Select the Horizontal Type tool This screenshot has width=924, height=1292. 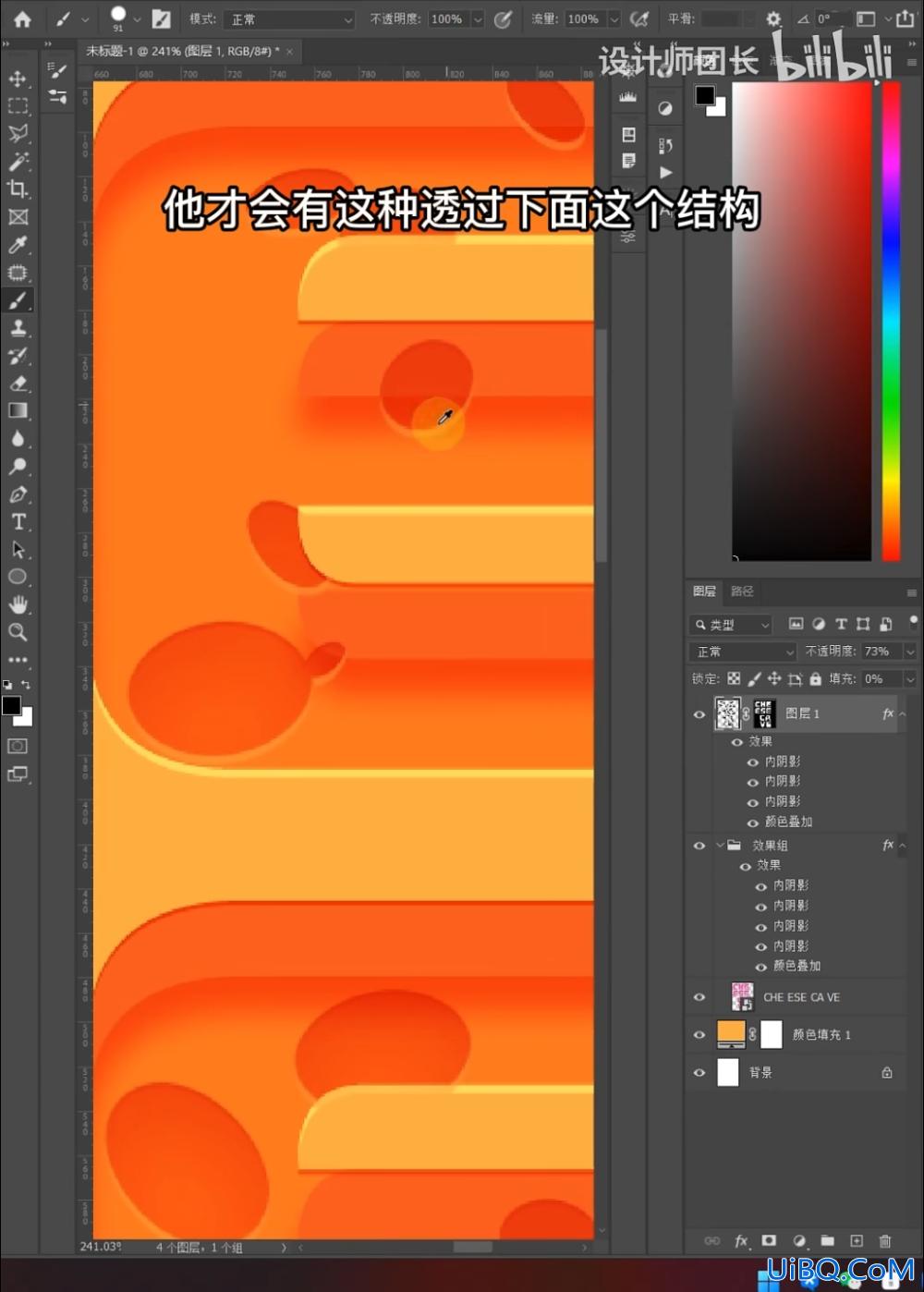18,522
